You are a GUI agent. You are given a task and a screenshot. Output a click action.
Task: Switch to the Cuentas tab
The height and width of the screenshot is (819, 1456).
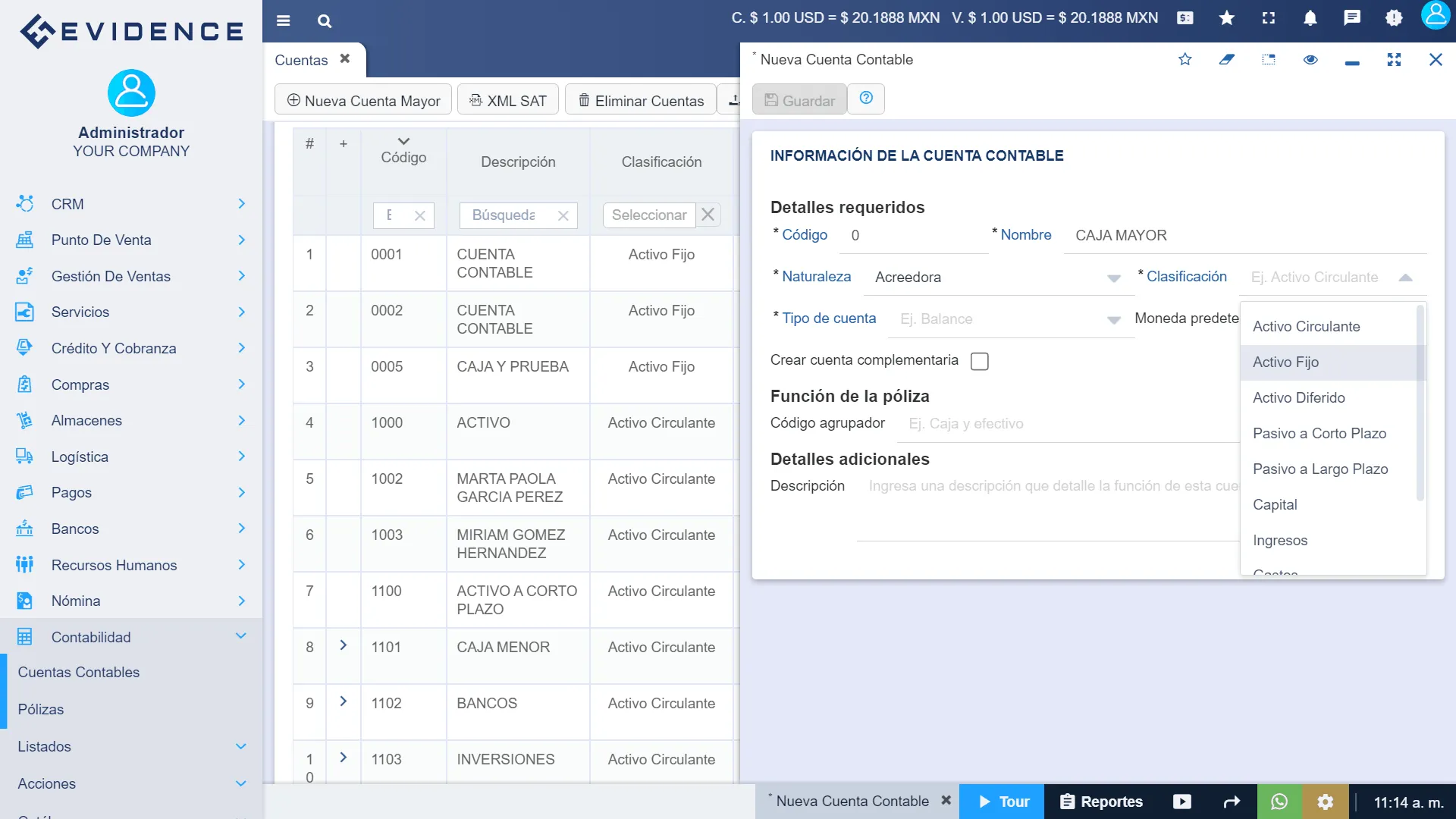point(300,59)
